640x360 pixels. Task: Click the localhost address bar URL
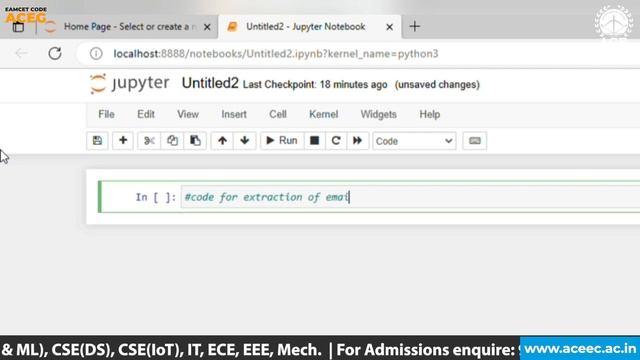tap(276, 54)
